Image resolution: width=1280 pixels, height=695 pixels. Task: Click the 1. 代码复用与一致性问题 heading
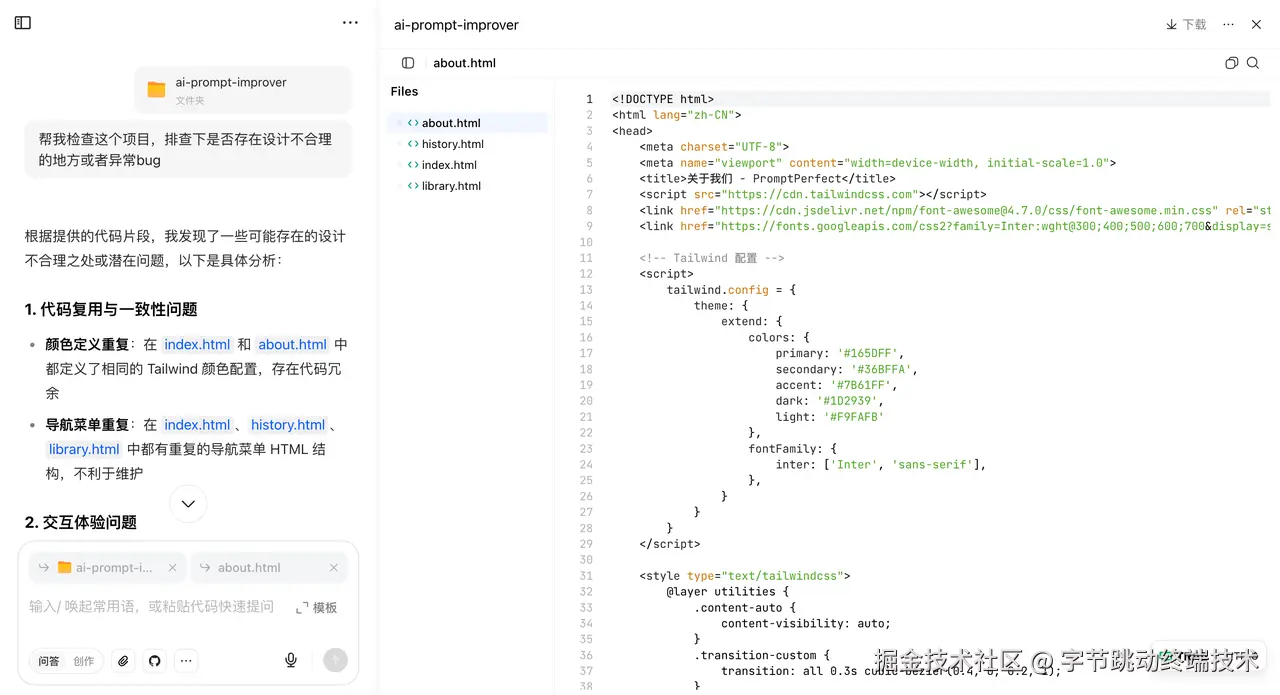pos(111,309)
